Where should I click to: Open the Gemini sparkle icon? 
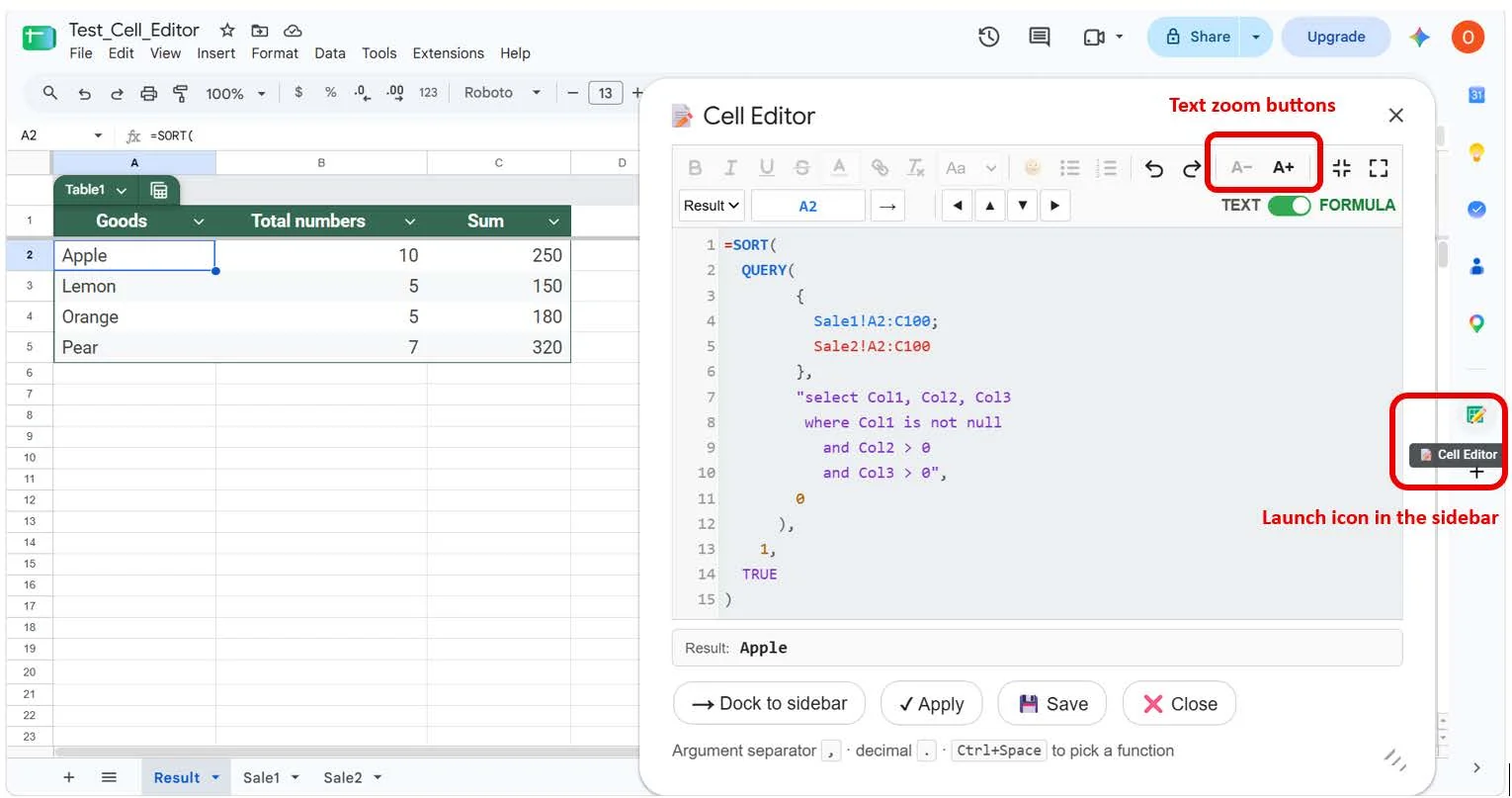(1420, 37)
